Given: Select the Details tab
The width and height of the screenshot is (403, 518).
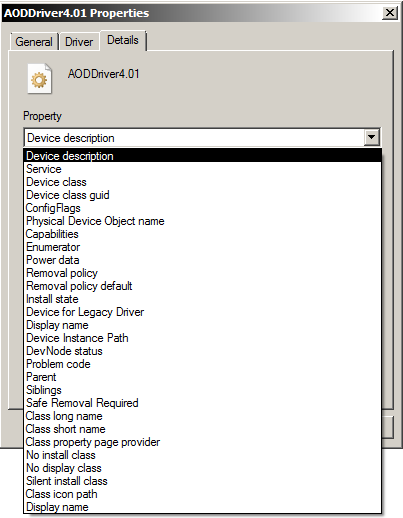Looking at the screenshot, I should [123, 40].
